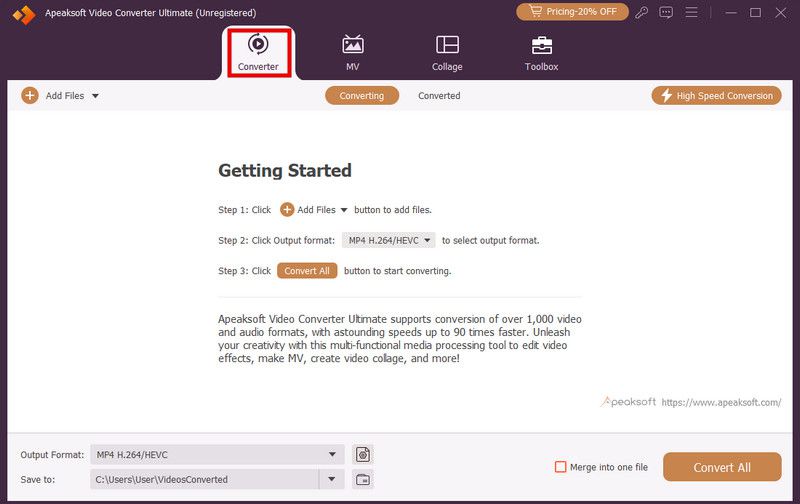800x504 pixels.
Task: Click the Getting Started heading
Action: [285, 170]
